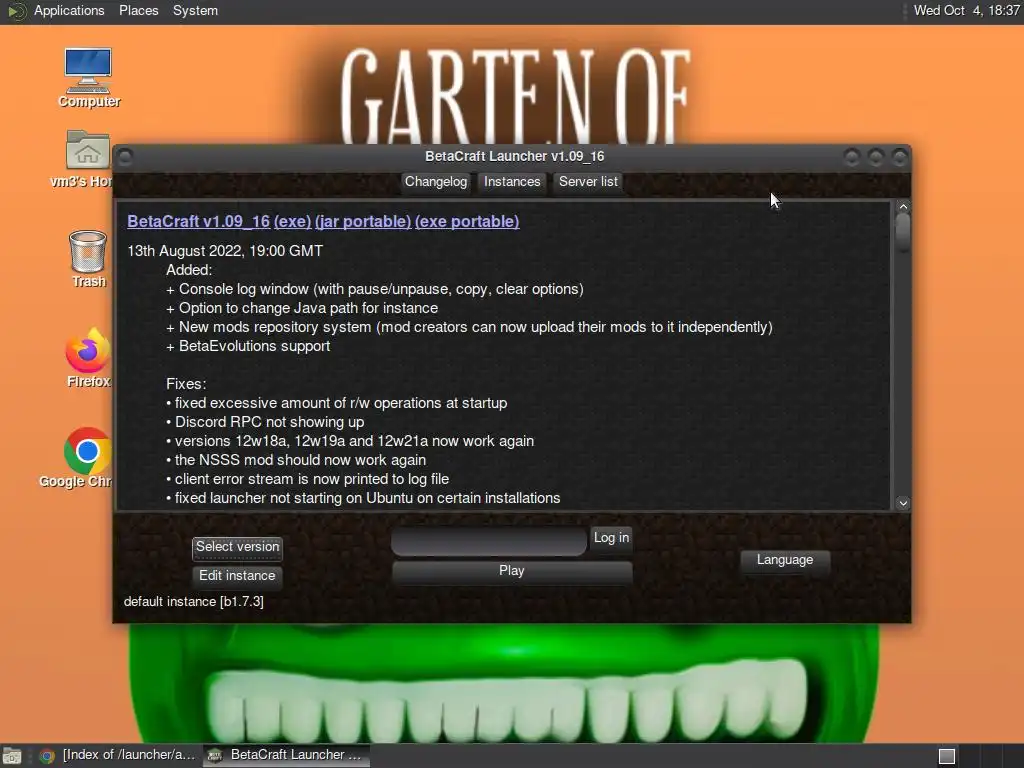Open the Computer desktop icon
1024x768 pixels.
click(88, 76)
